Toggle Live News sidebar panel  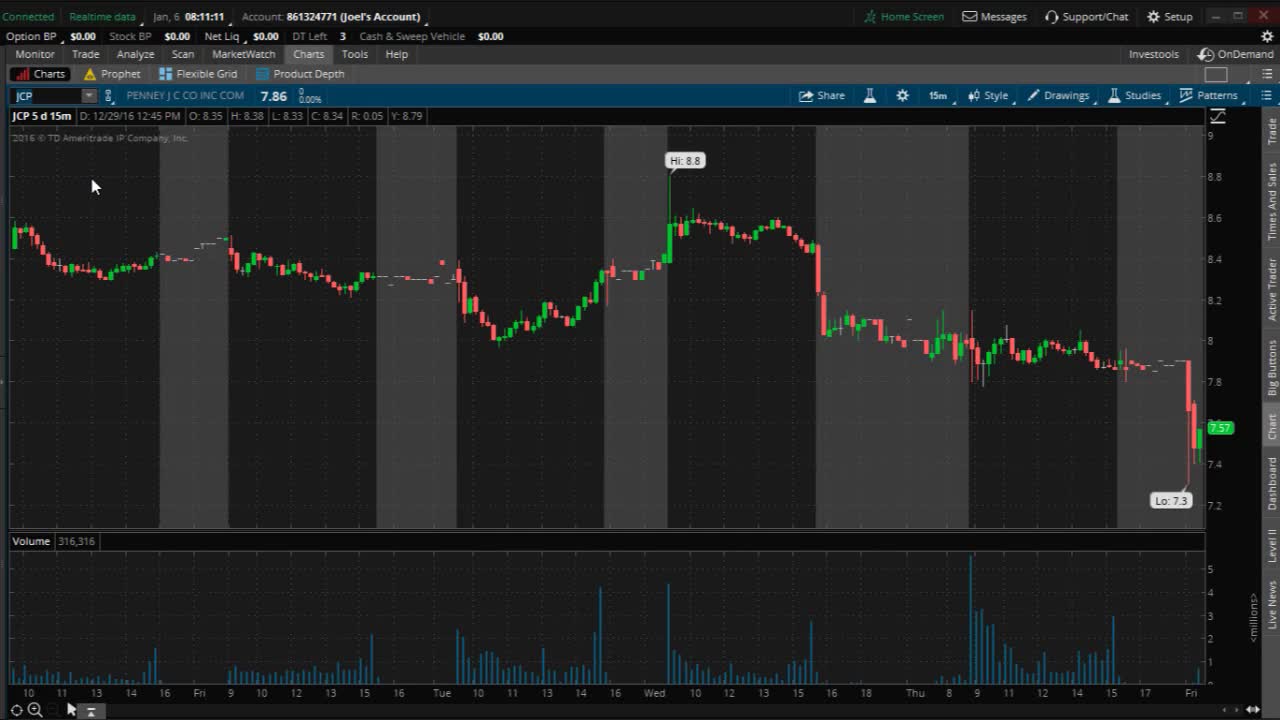1272,606
